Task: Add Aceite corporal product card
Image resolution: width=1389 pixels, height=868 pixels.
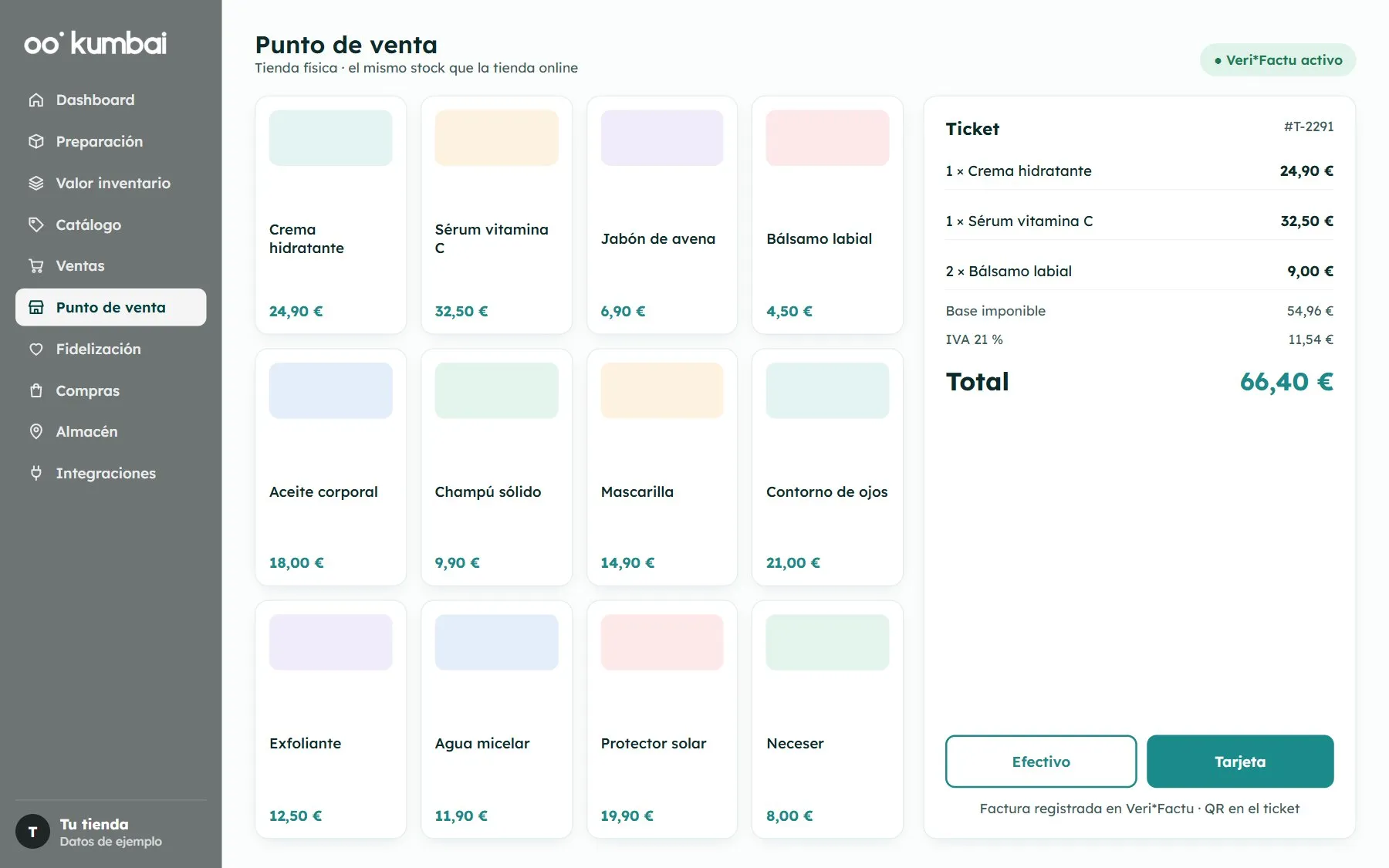Action: [x=331, y=468]
